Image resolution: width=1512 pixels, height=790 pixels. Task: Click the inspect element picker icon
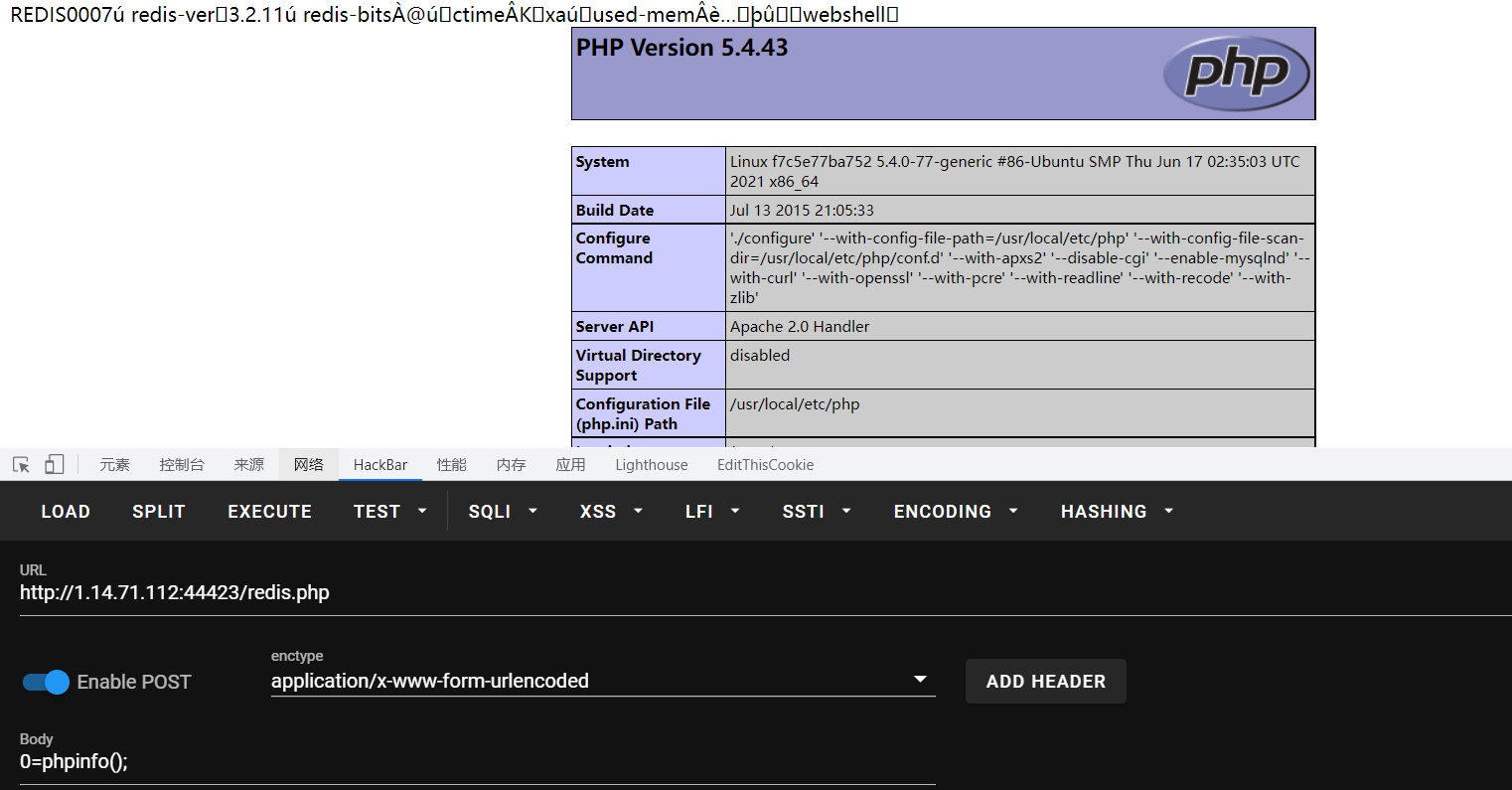[21, 464]
